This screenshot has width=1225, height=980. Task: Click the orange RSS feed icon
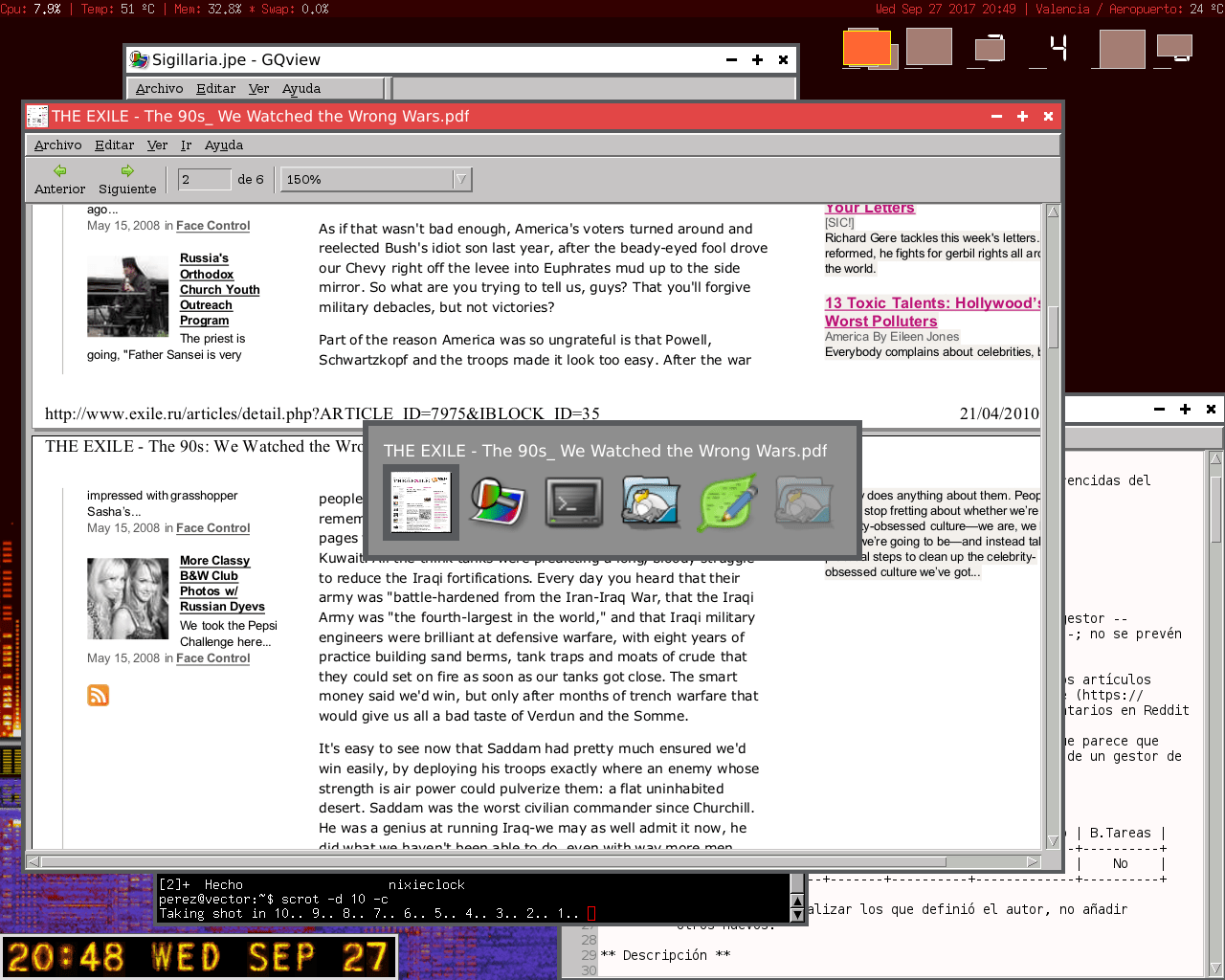pos(98,695)
